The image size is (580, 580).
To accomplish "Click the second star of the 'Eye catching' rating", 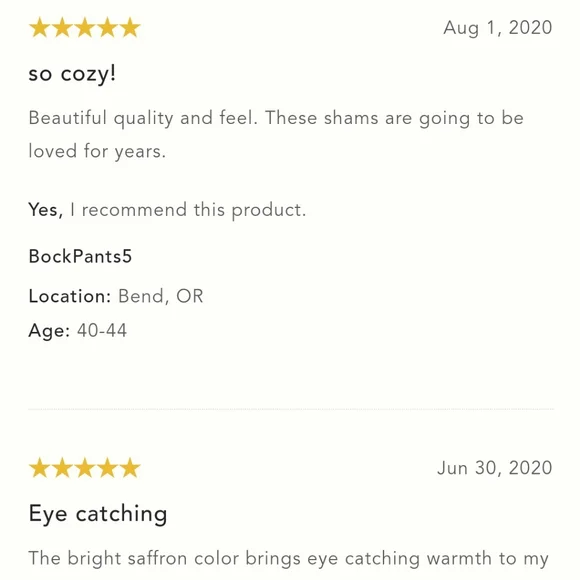I will point(62,468).
